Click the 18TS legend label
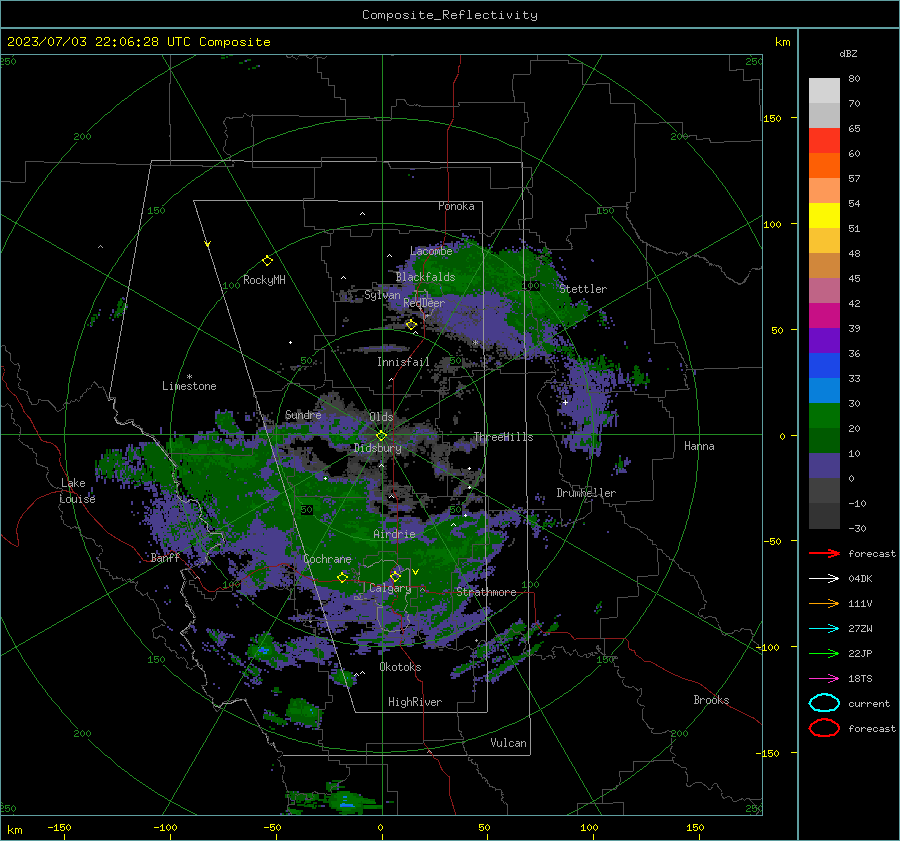This screenshot has height=841, width=900. [x=860, y=679]
